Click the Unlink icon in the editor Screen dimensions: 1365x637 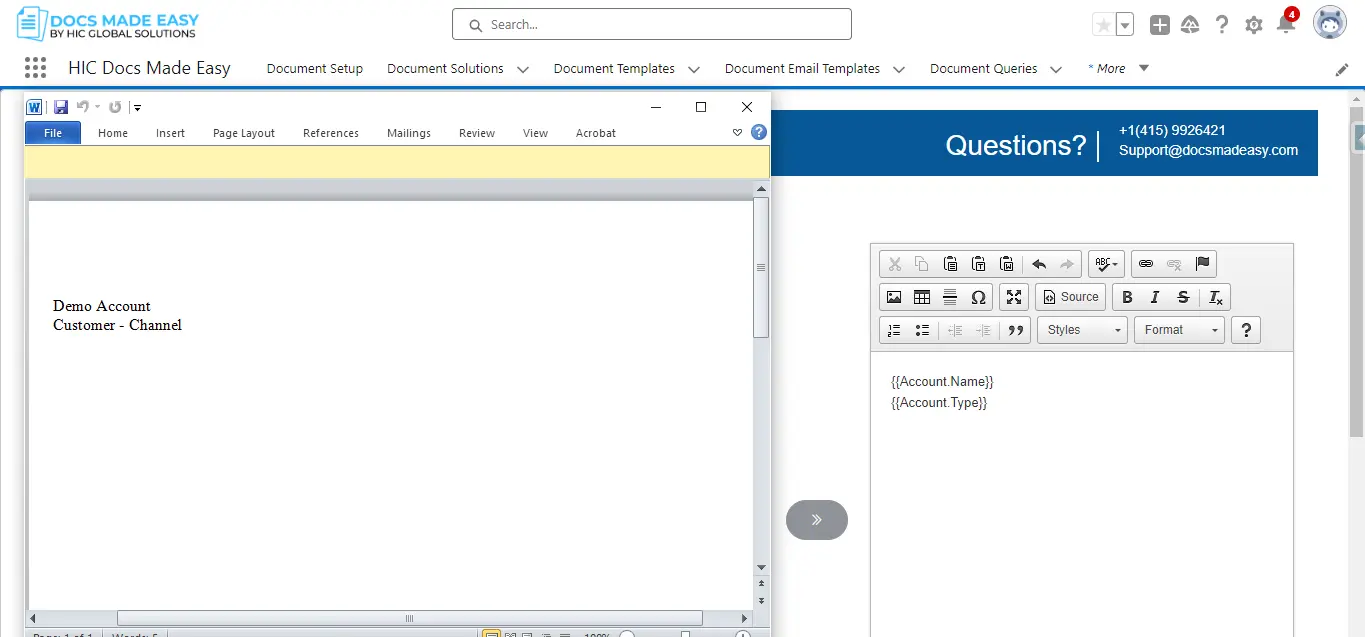pos(1174,264)
